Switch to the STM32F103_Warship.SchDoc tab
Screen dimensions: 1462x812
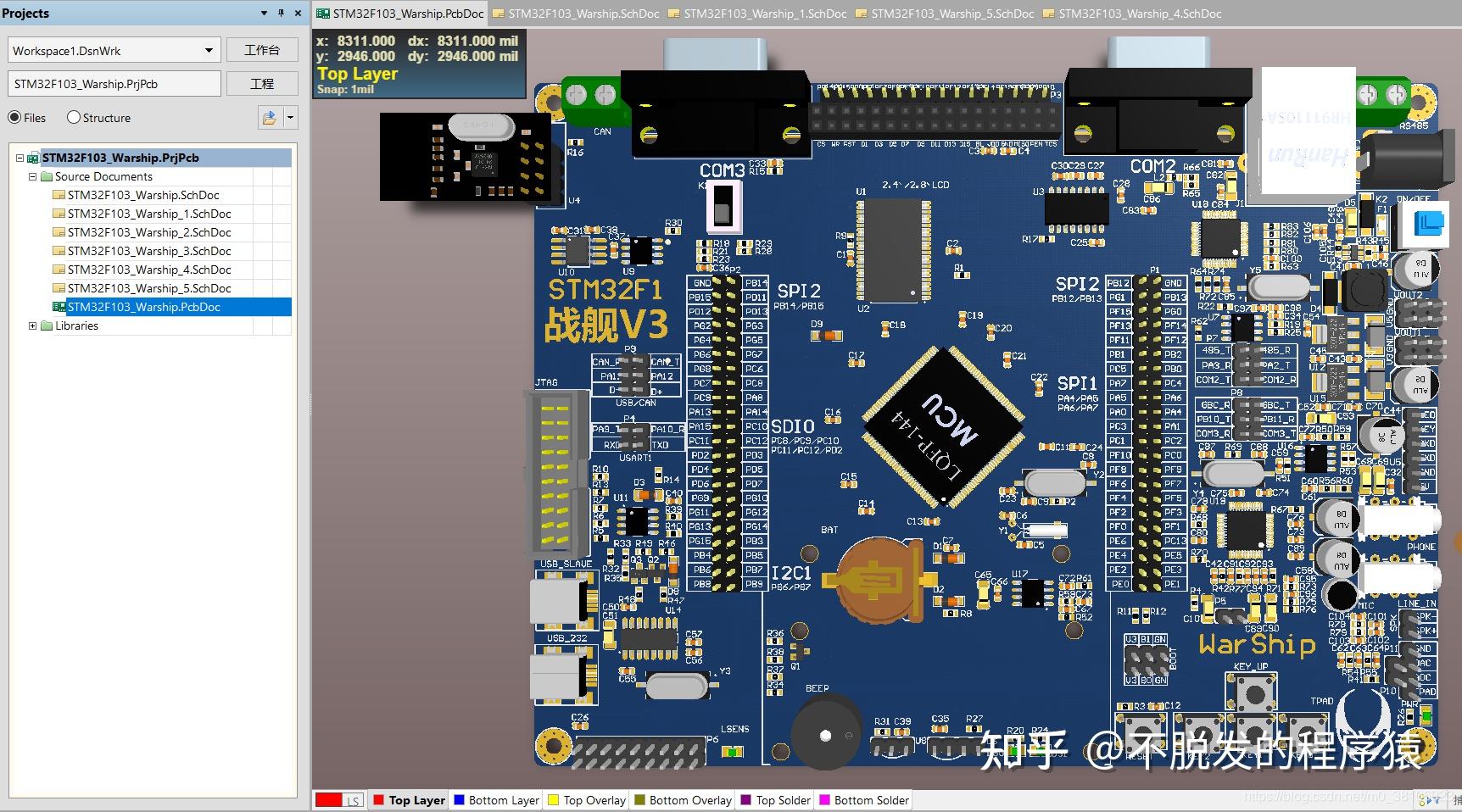(x=576, y=14)
